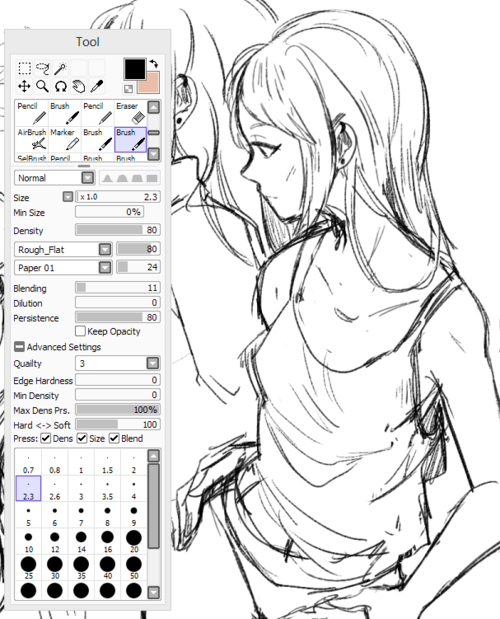
Task: Click the Paper 01 texture intensity slider
Action: 139,267
